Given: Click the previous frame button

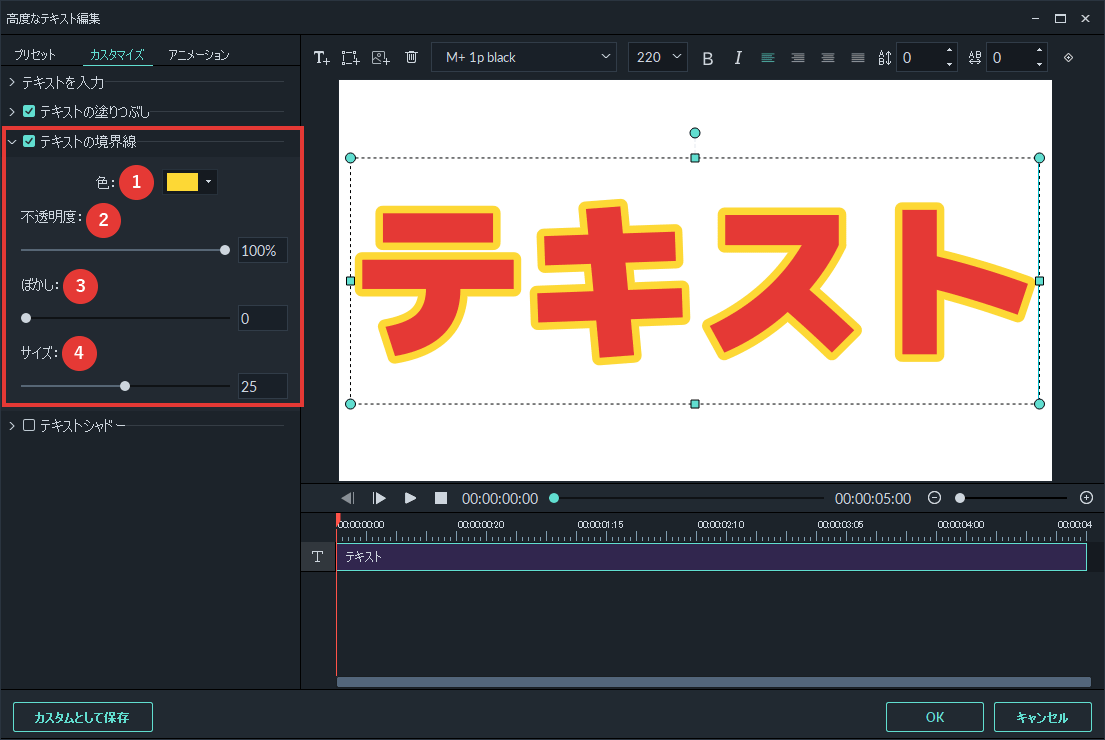Looking at the screenshot, I should pyautogui.click(x=347, y=498).
